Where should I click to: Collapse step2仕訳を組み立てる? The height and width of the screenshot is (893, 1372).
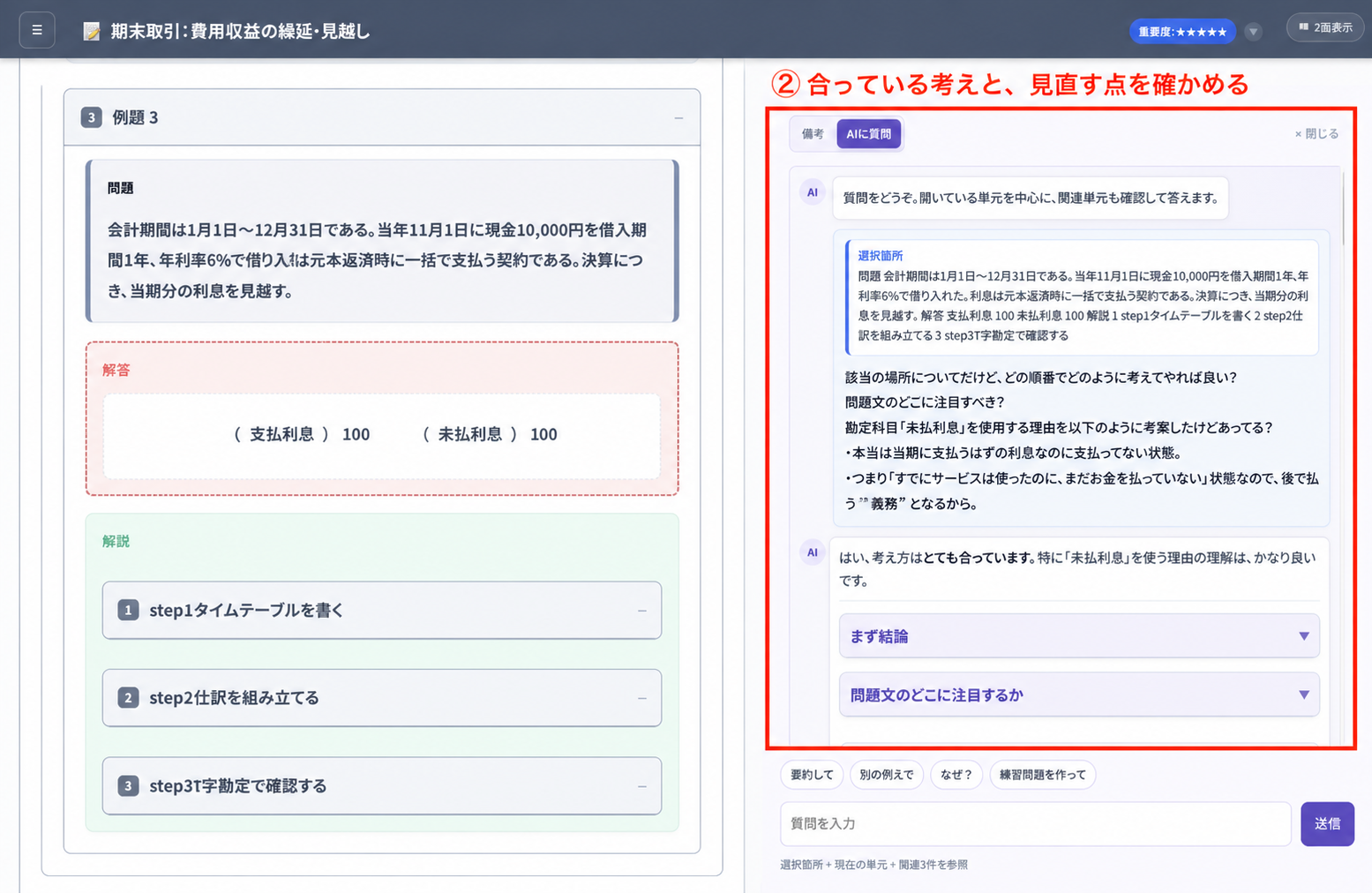click(642, 698)
